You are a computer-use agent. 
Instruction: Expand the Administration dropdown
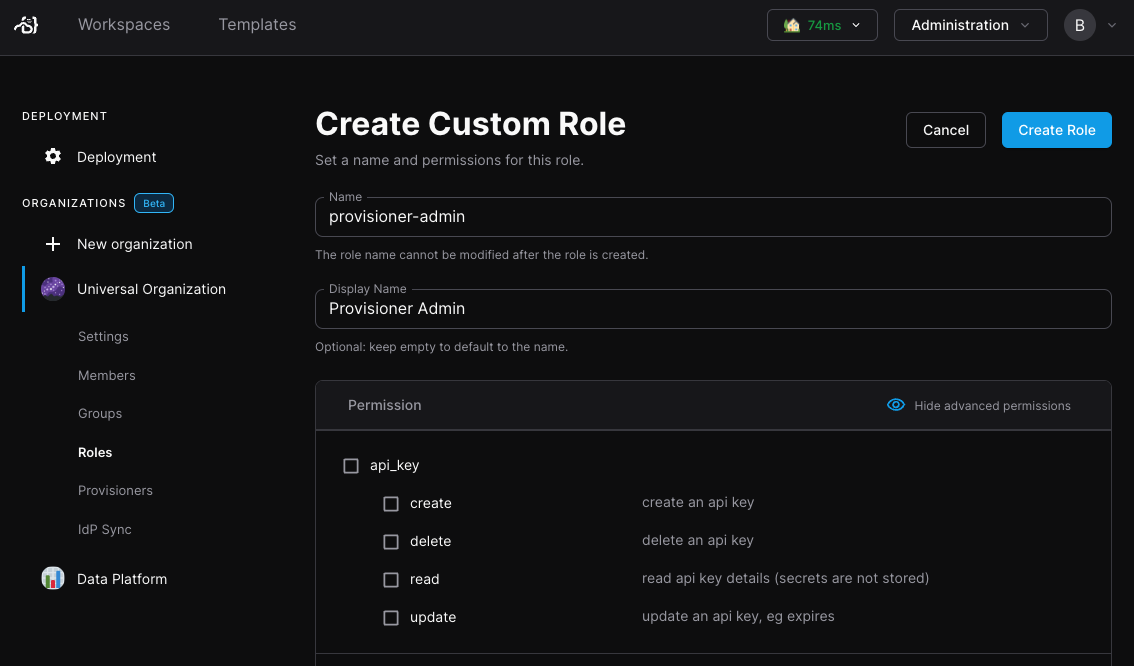970,25
